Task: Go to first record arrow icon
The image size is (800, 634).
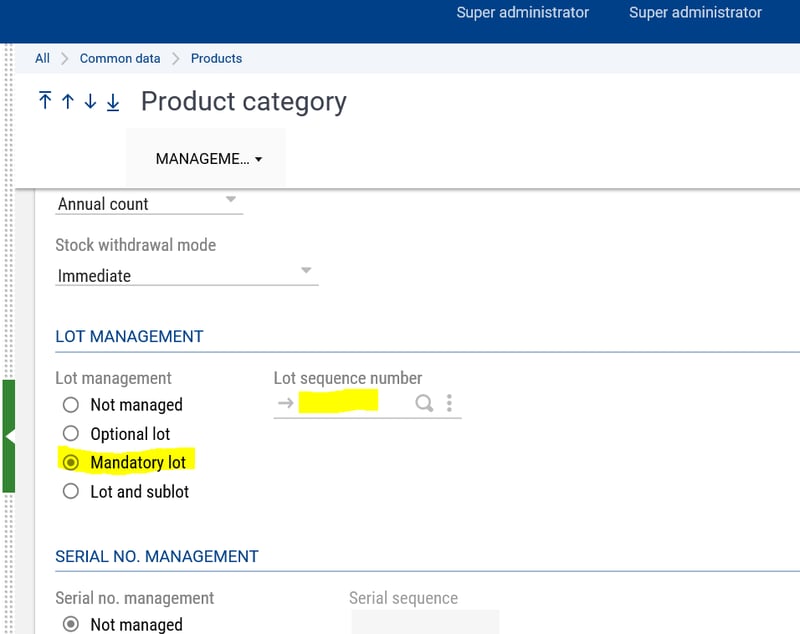Action: [45, 101]
